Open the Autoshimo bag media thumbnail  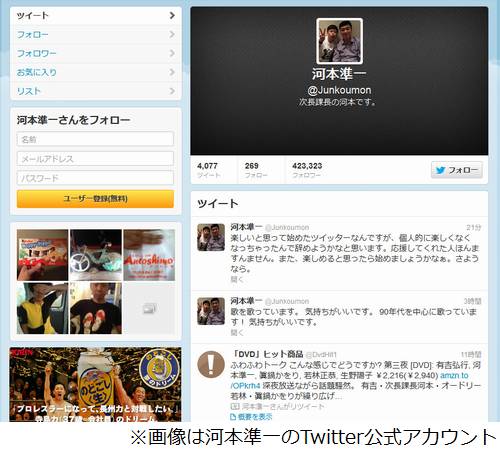point(149,255)
